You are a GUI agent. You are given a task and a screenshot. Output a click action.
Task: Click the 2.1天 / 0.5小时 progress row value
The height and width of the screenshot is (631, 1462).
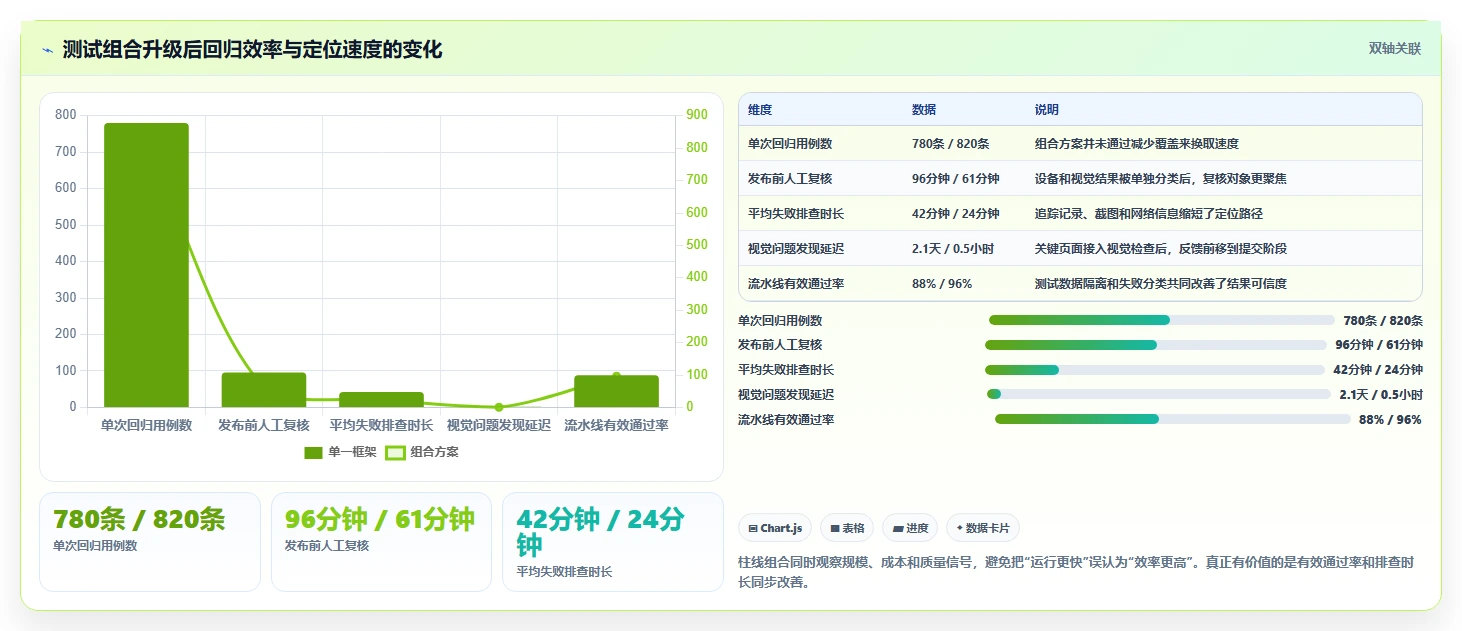coord(1381,395)
